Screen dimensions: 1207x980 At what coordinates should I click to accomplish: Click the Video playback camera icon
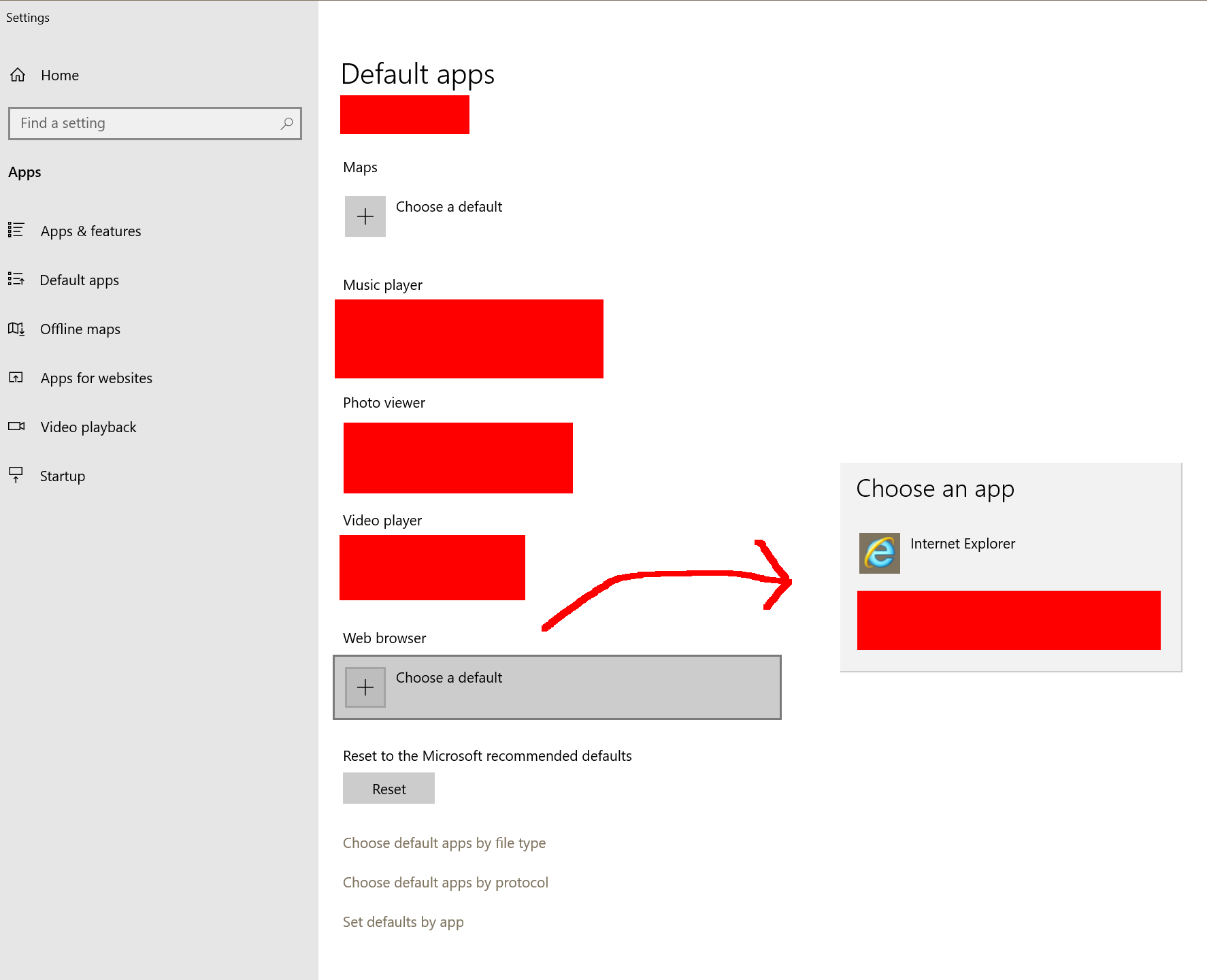(x=16, y=427)
